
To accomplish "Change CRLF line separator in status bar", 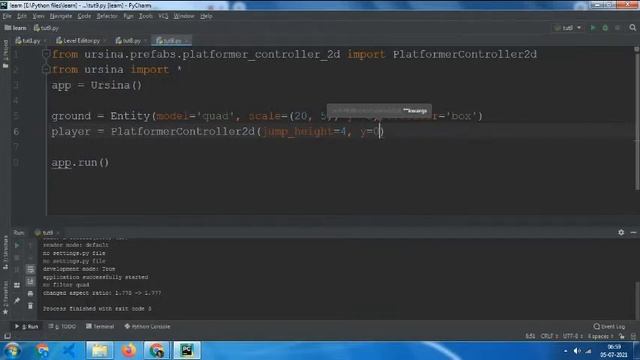I will (x=549, y=336).
